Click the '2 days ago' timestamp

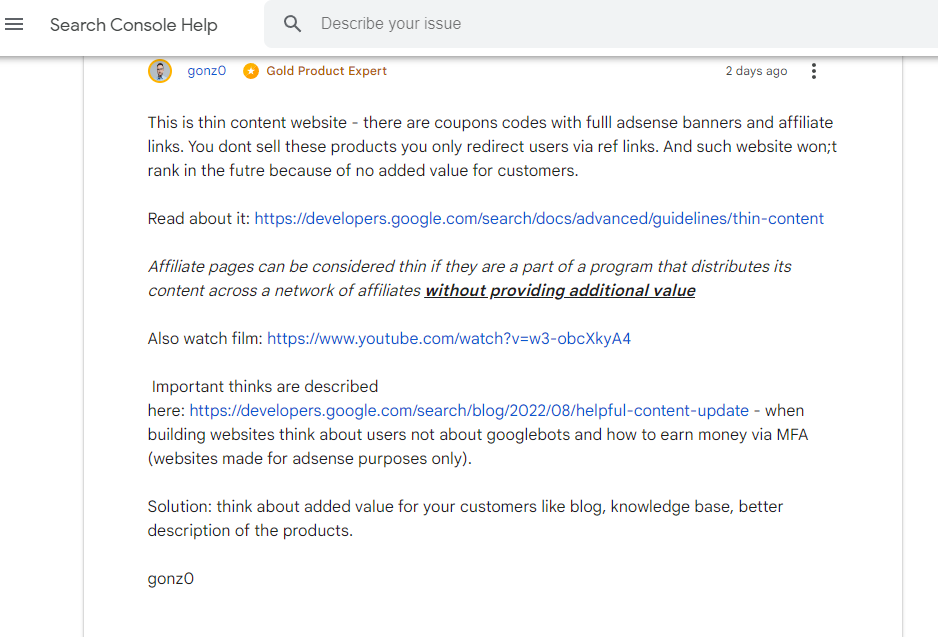click(756, 71)
